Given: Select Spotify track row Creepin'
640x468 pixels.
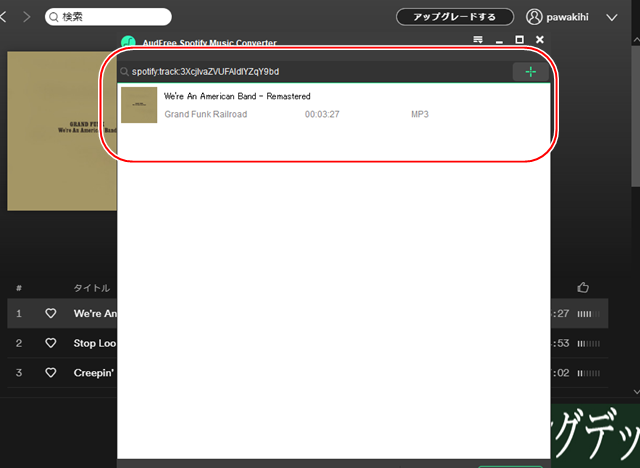Looking at the screenshot, I should (x=62, y=373).
